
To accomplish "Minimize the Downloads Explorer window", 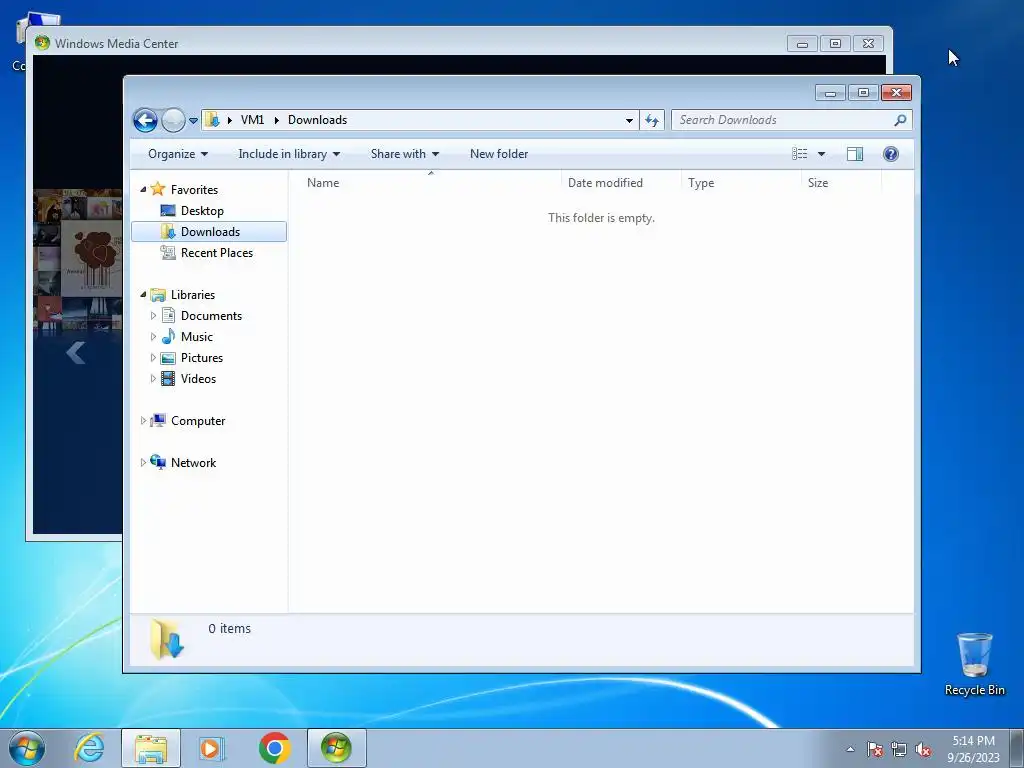I will [831, 93].
